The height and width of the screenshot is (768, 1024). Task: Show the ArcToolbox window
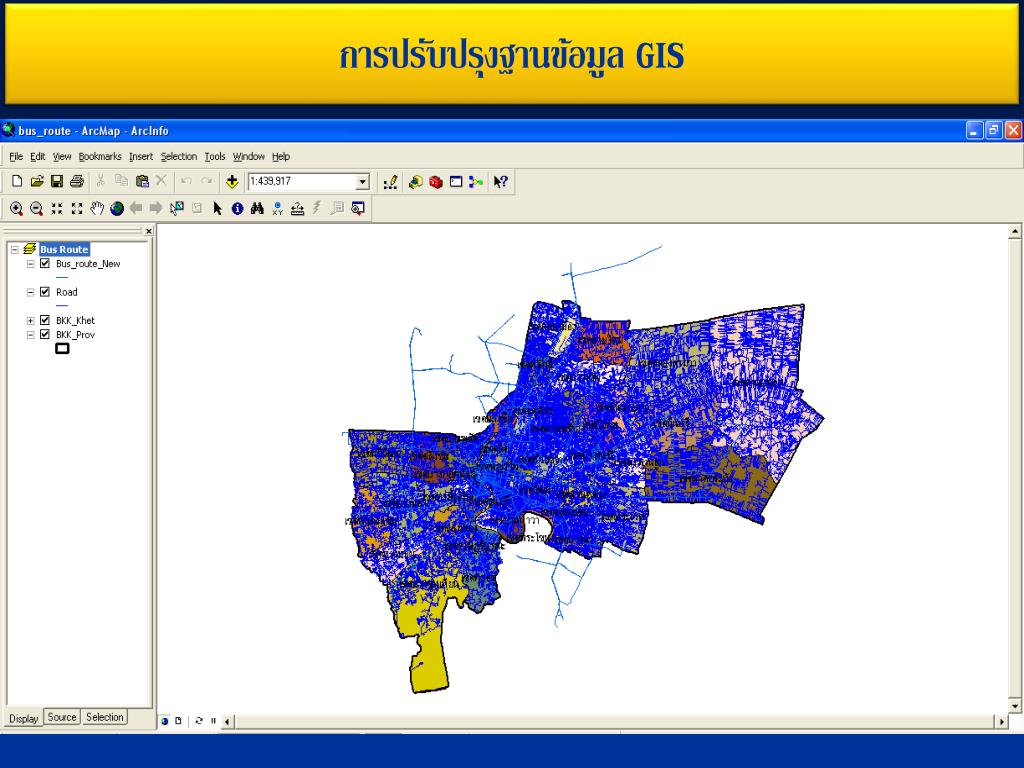point(436,182)
